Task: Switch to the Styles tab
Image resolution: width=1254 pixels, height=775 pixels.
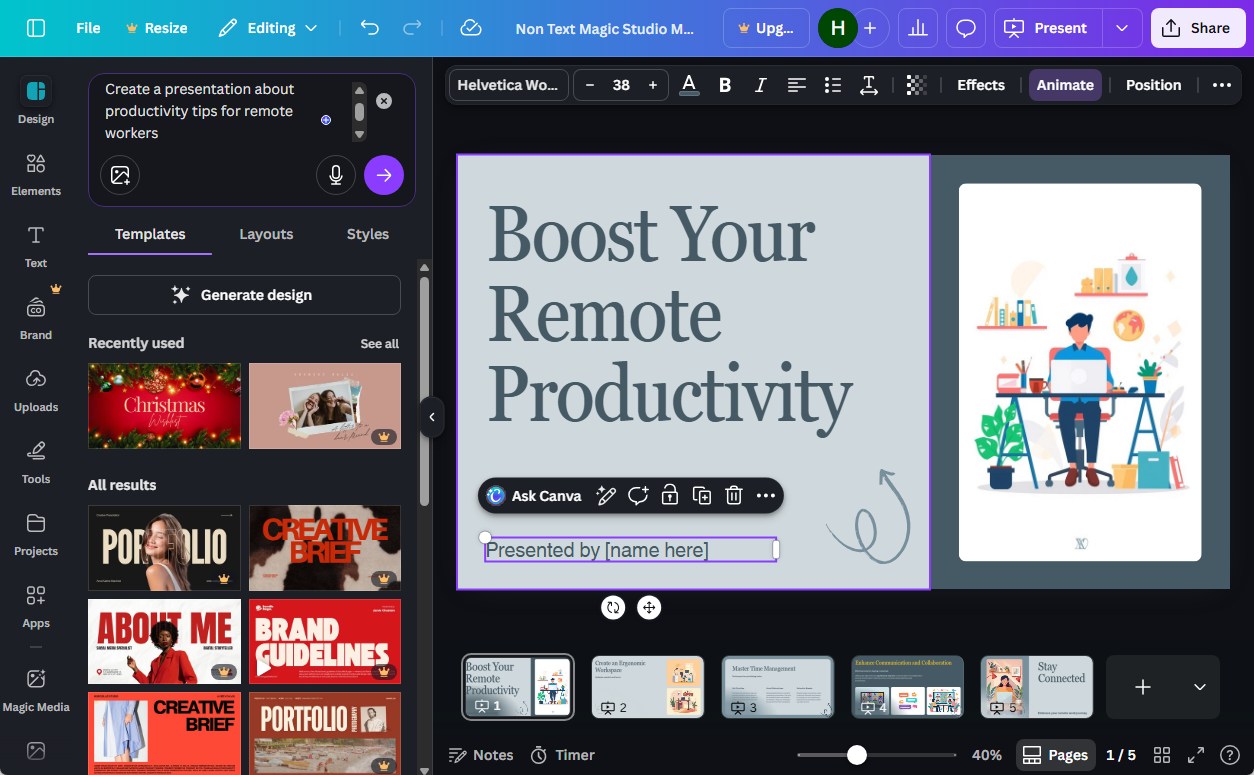Action: [367, 234]
